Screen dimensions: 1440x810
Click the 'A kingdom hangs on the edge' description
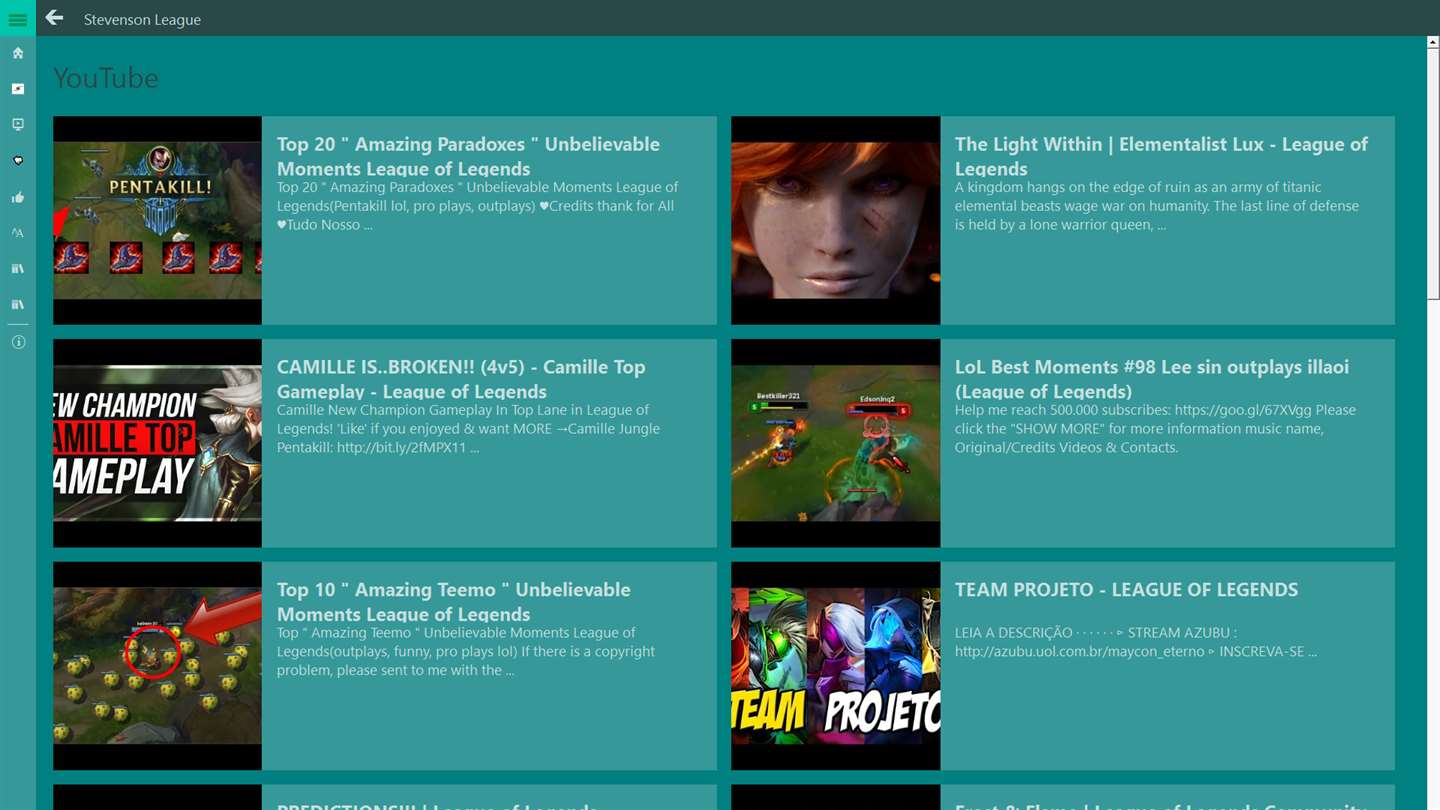[1157, 206]
